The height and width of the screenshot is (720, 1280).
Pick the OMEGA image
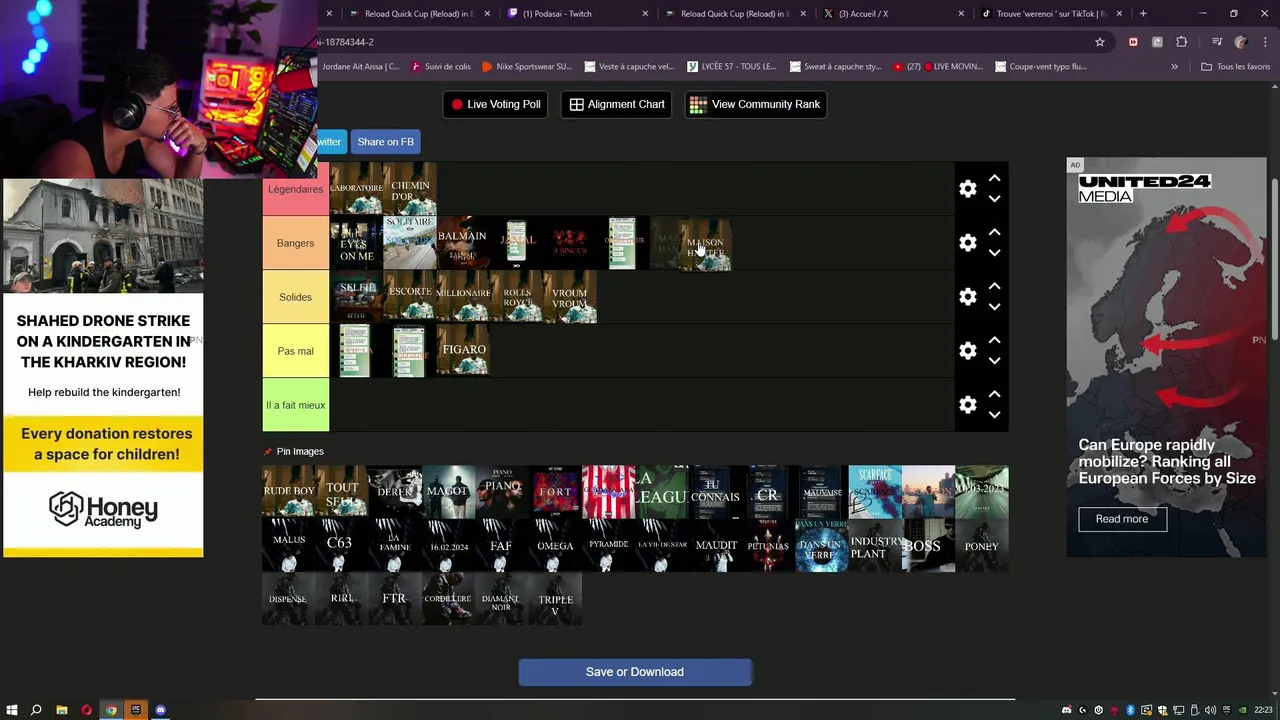(555, 545)
